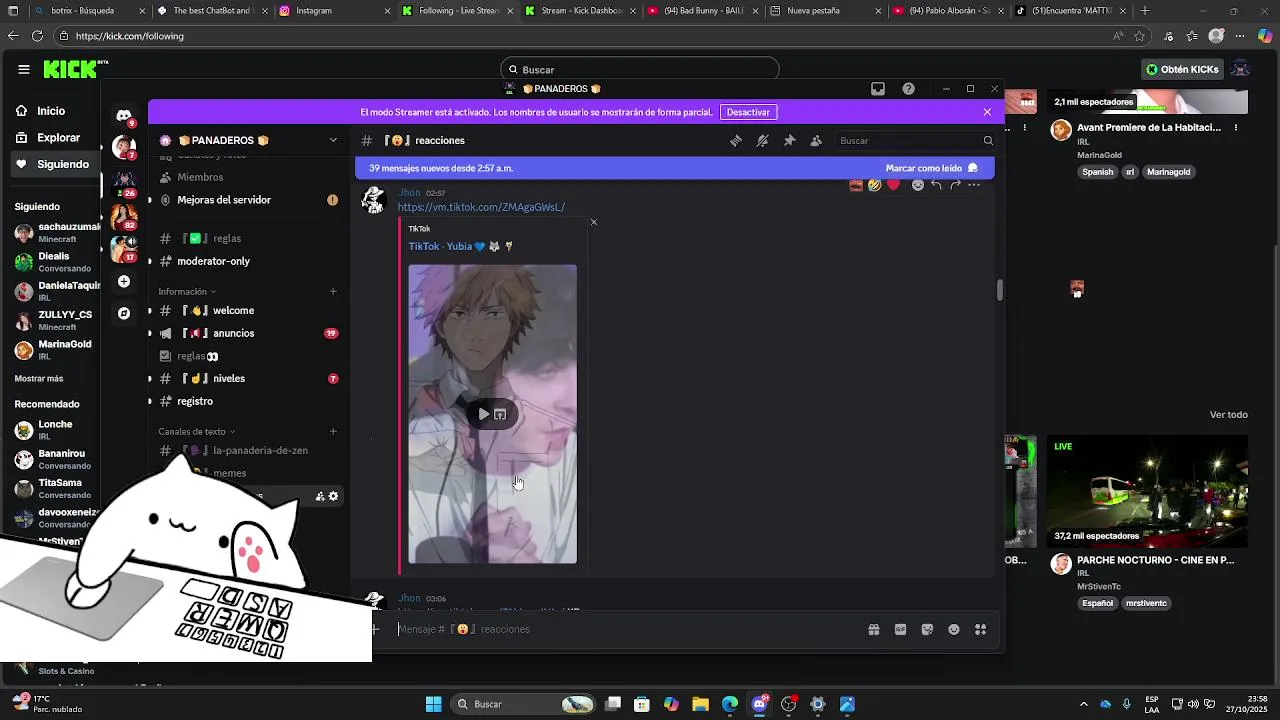Open the niveles channel
Screen dimensions: 1280x720
[229, 379]
